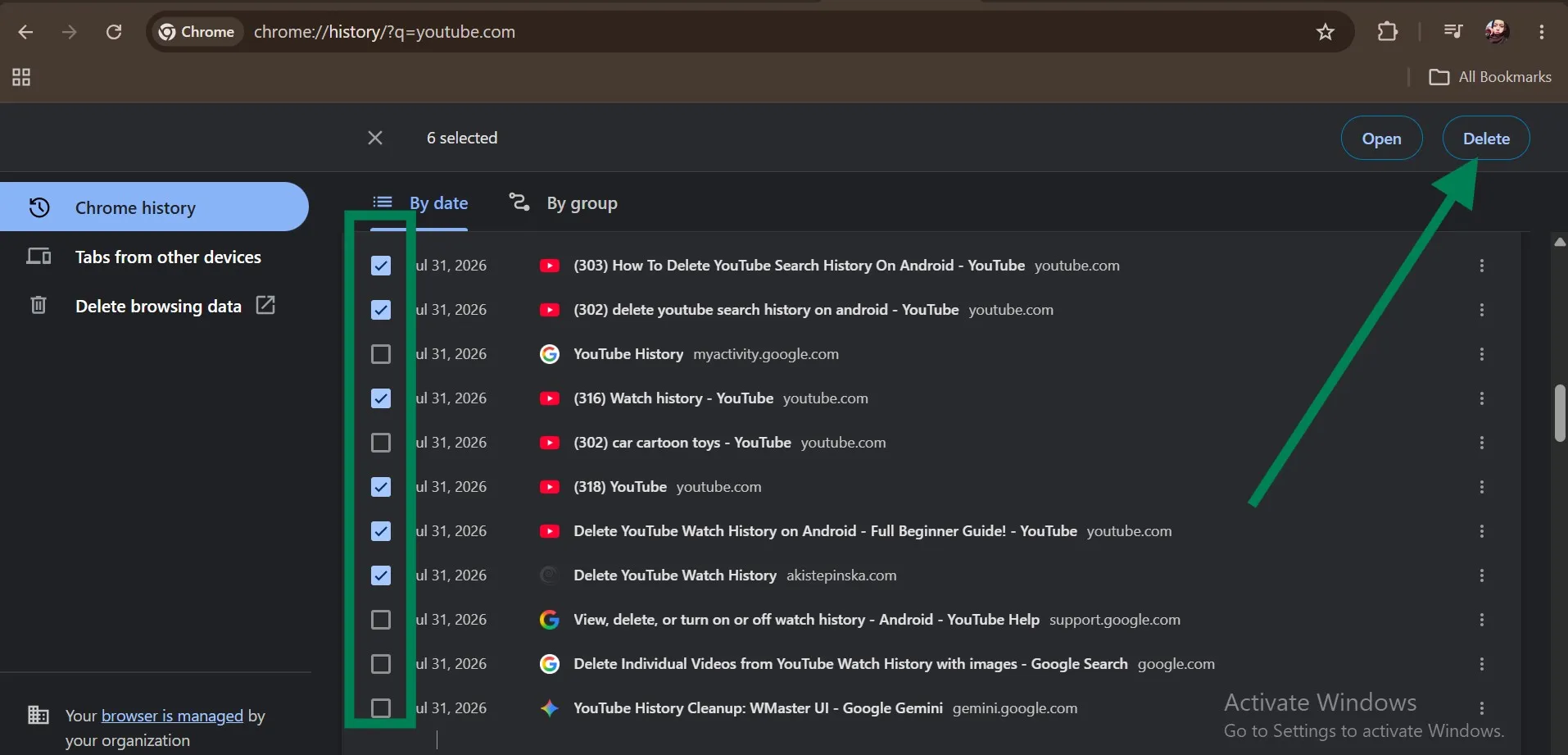Open actions menu for Delete Individual Videos entry
This screenshot has width=1568, height=755.
pos(1481,664)
